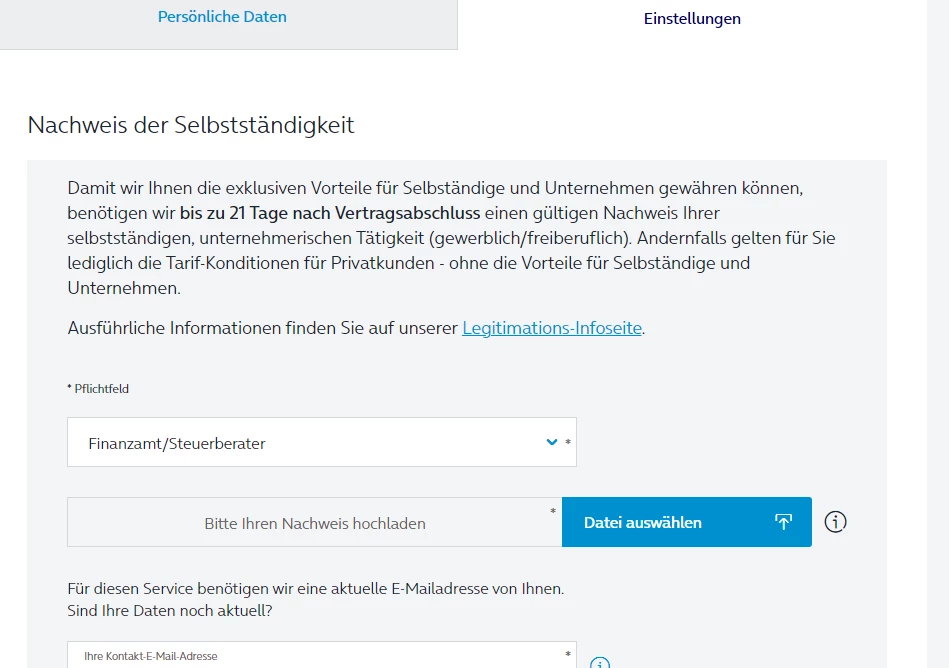Focus the Ihre Kontakt-E-Mail-Adresse input field

(321, 655)
